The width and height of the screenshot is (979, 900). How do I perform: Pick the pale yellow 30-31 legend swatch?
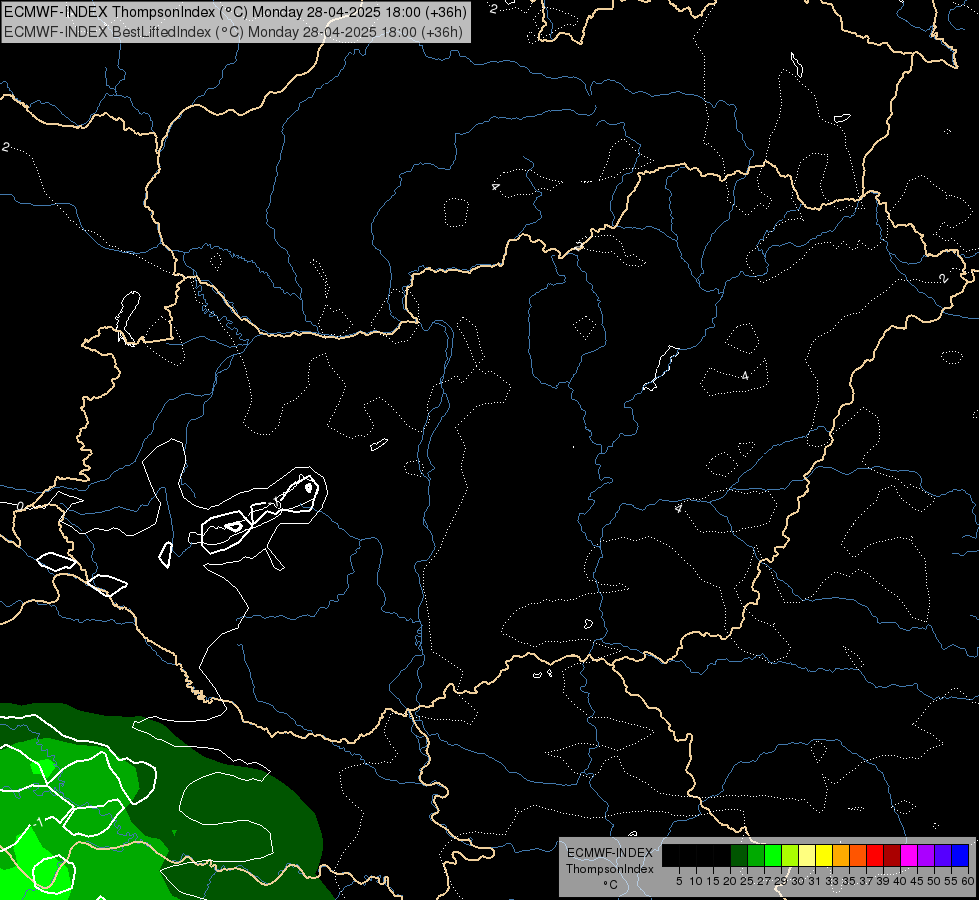tap(807, 855)
